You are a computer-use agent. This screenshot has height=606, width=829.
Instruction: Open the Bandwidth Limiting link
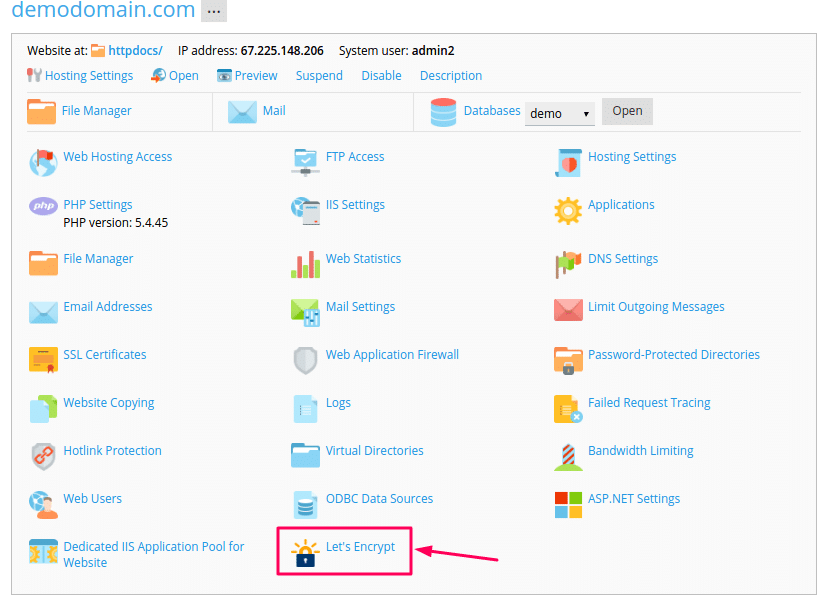[640, 451]
